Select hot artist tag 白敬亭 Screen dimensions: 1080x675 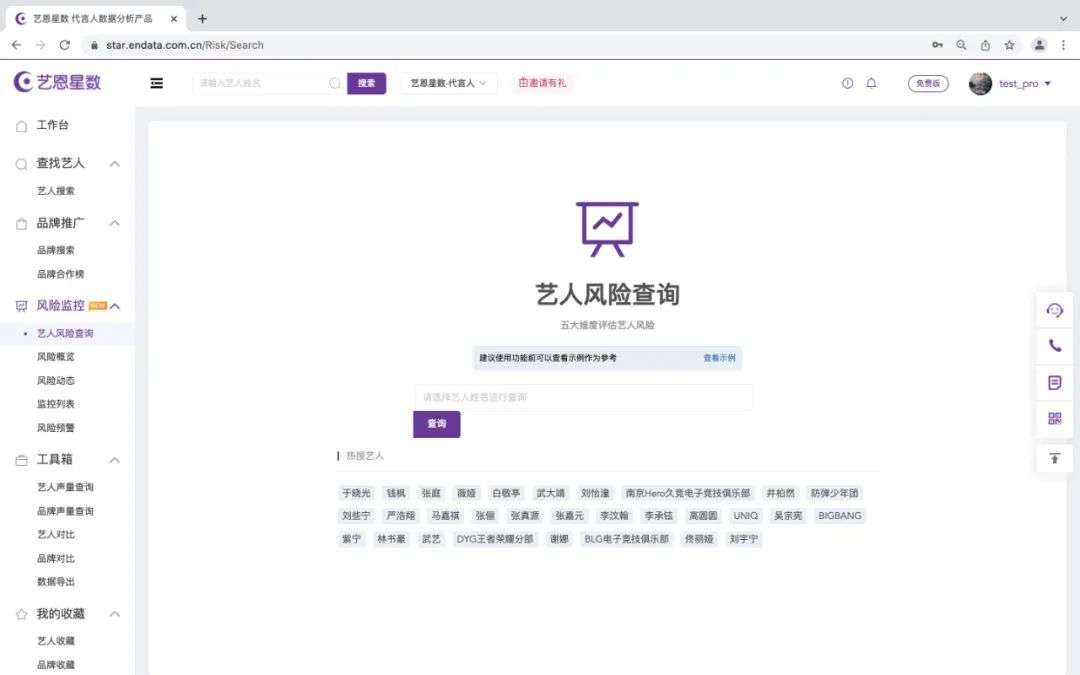point(506,493)
